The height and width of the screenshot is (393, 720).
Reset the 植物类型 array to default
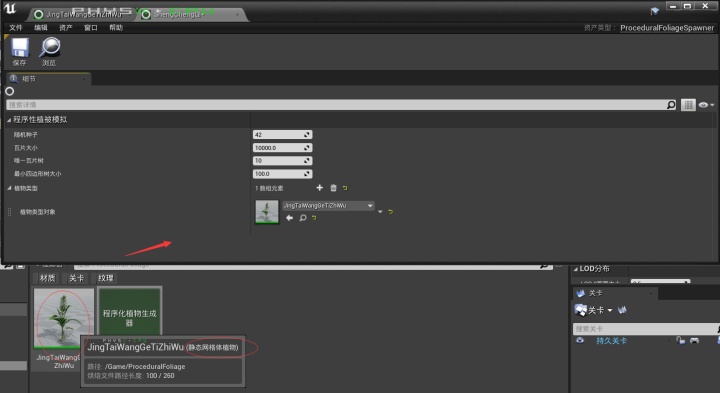(345, 188)
